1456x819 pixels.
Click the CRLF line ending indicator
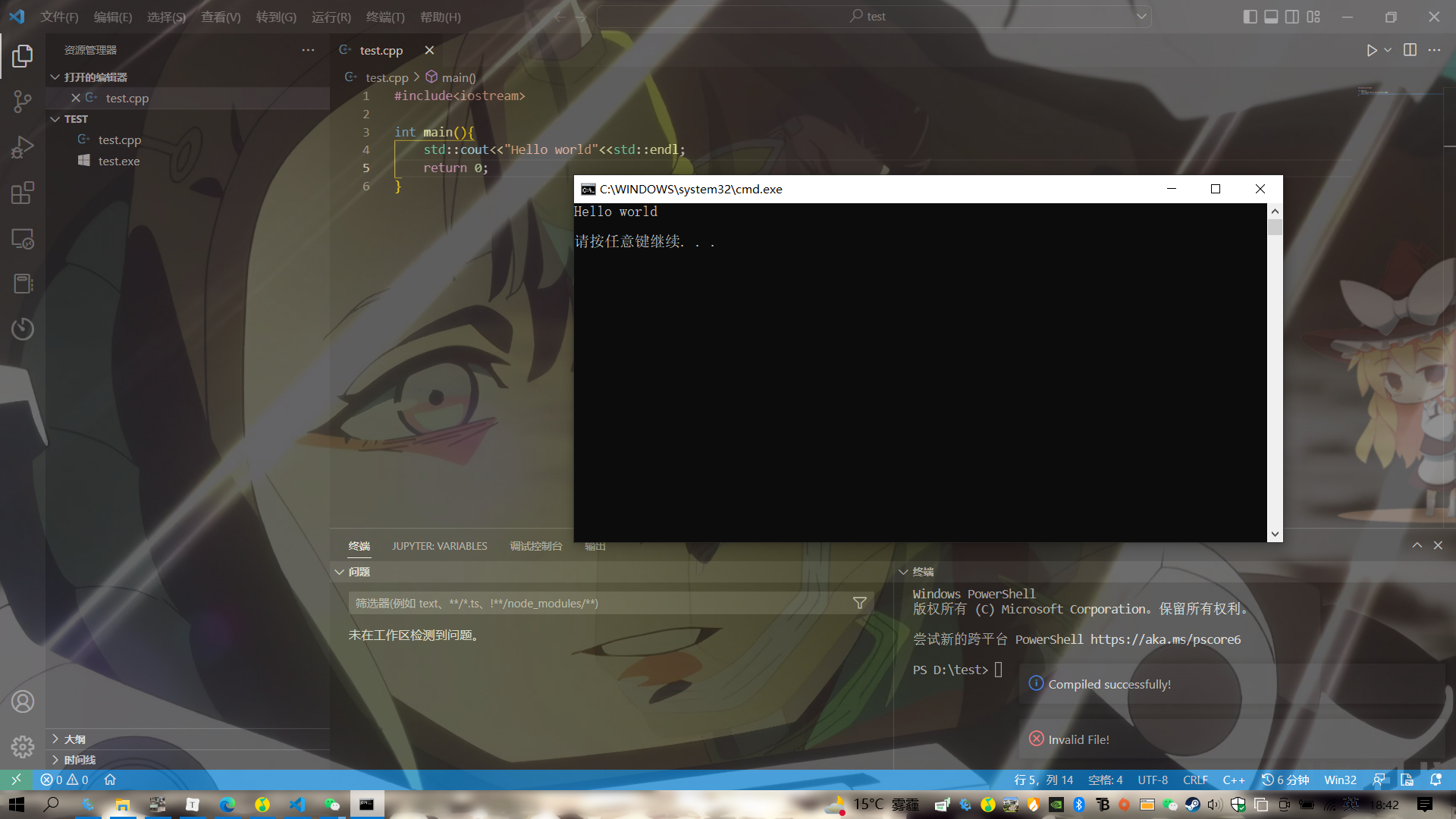[1195, 780]
